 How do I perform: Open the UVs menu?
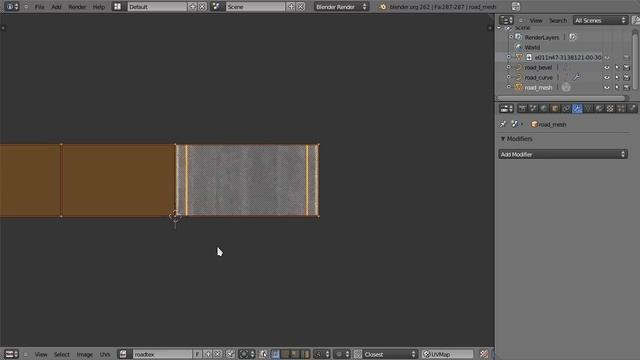[x=105, y=354]
